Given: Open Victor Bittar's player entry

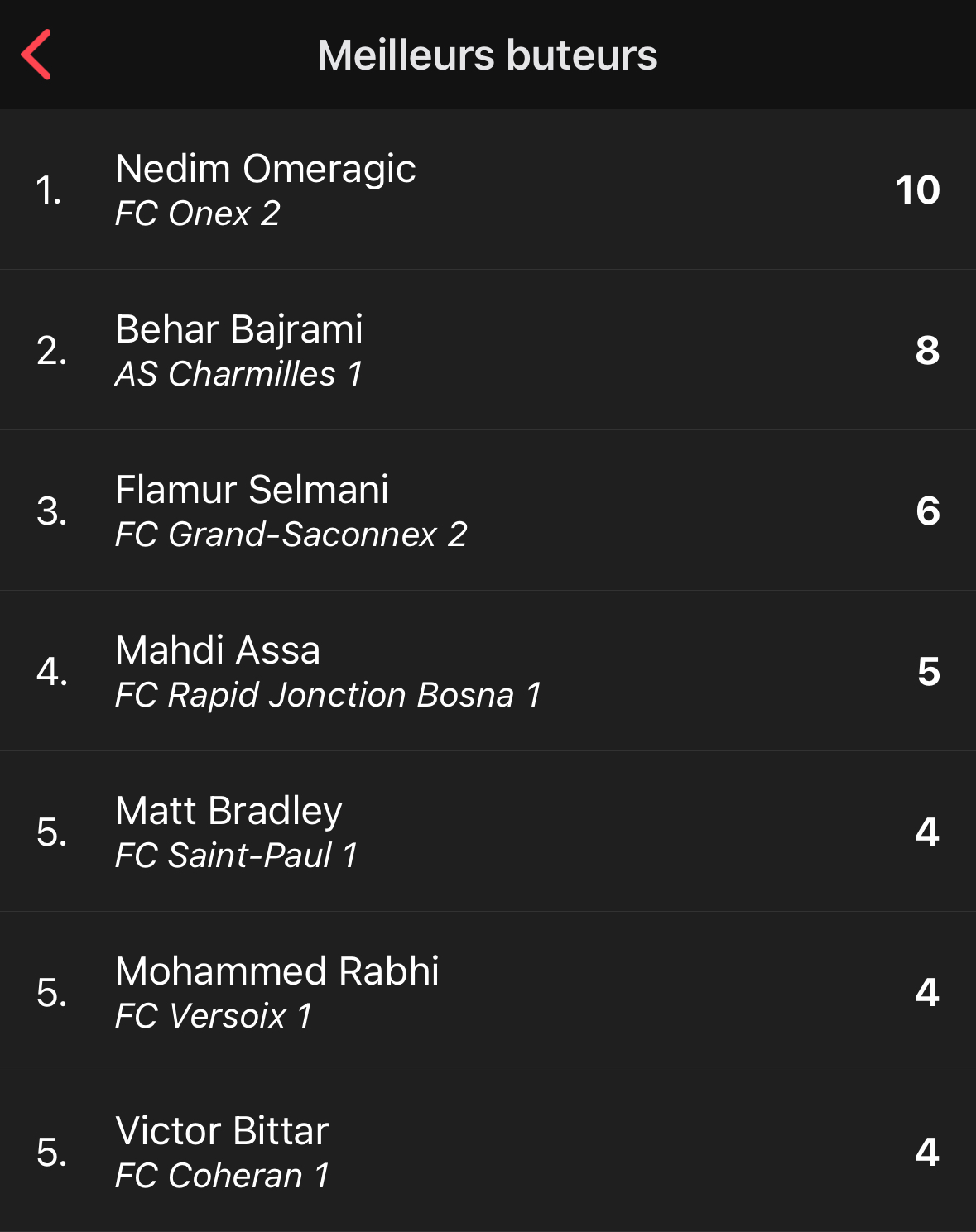Looking at the screenshot, I should pyautogui.click(x=488, y=1152).
